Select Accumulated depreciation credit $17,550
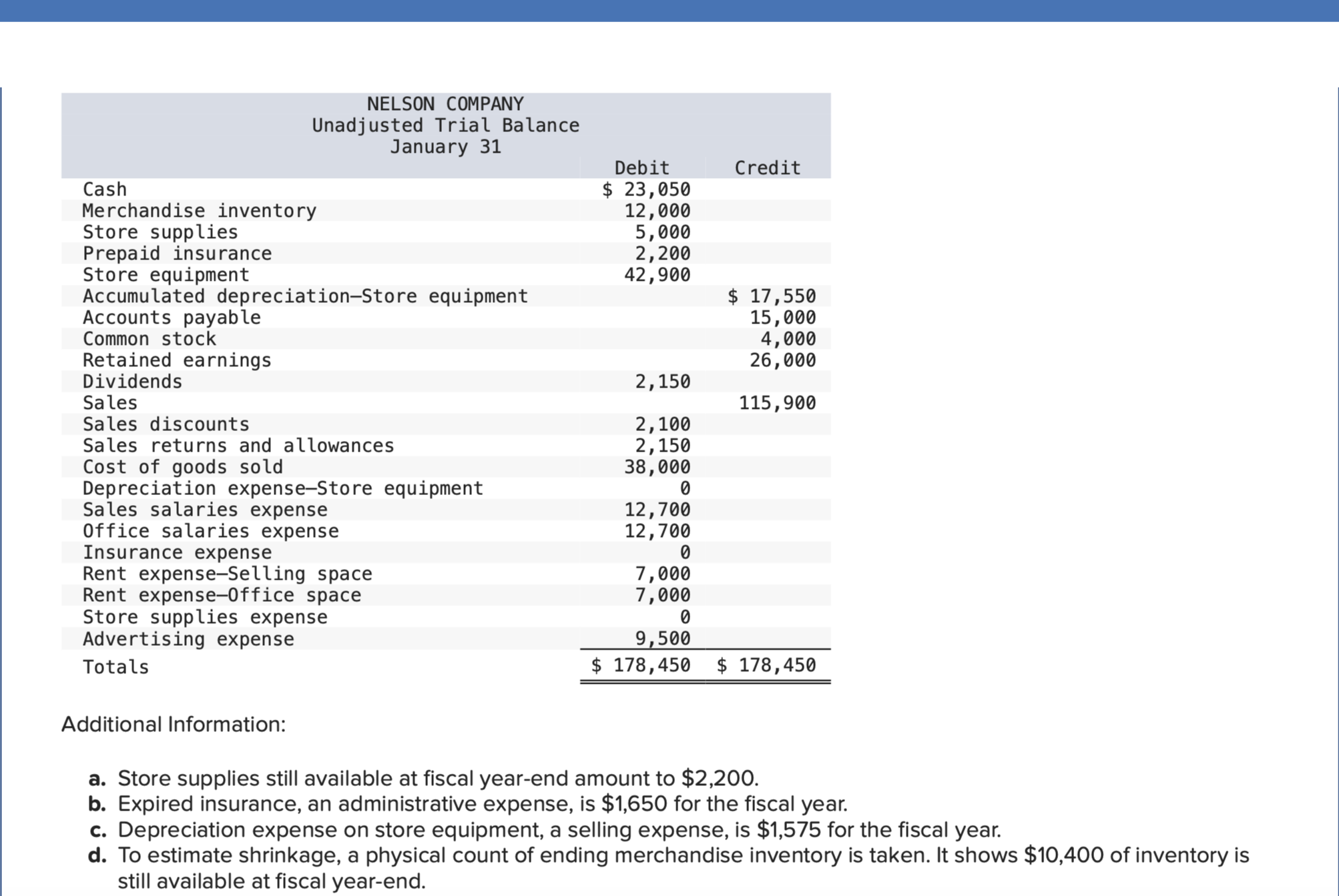Viewport: 1339px width, 896px height. 772,296
